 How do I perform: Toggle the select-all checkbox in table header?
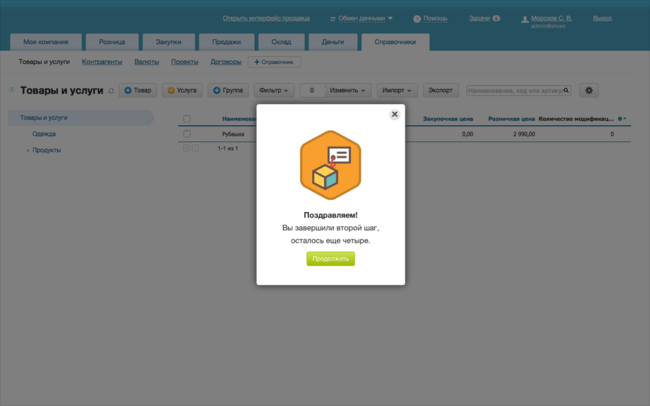coord(186,119)
